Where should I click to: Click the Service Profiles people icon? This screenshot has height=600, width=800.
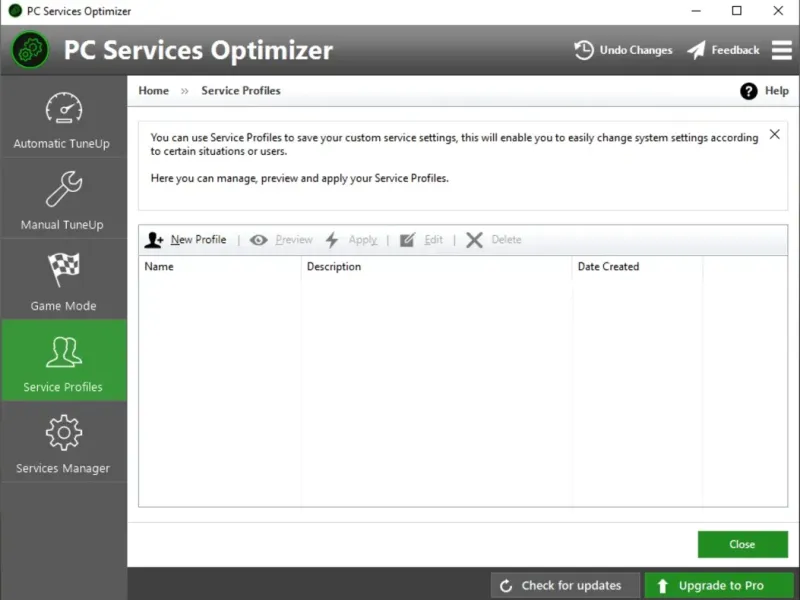[64, 352]
